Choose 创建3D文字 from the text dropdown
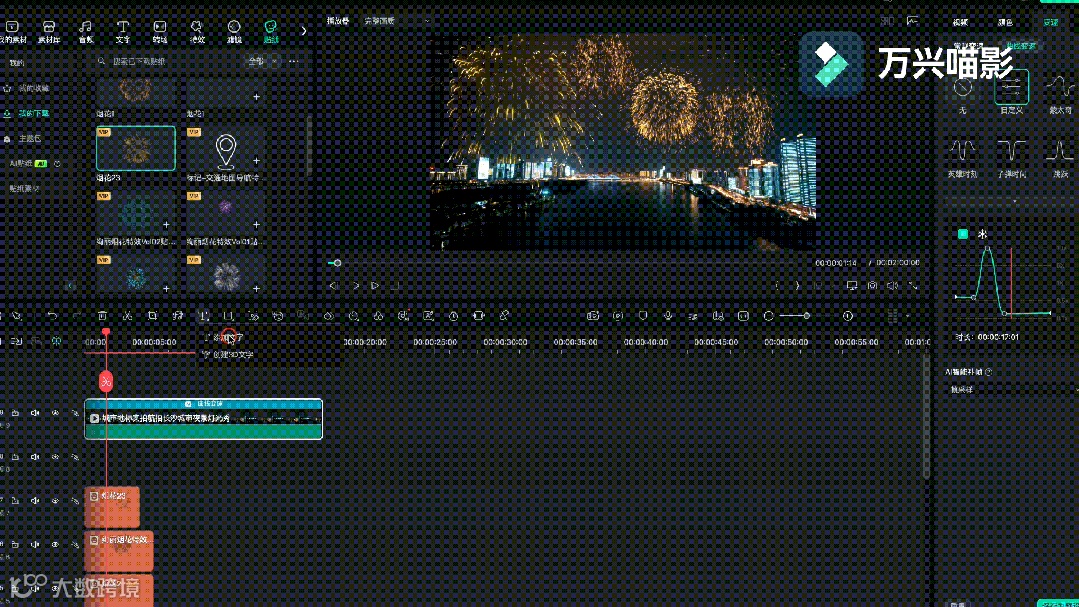The image size is (1079, 607). point(228,354)
